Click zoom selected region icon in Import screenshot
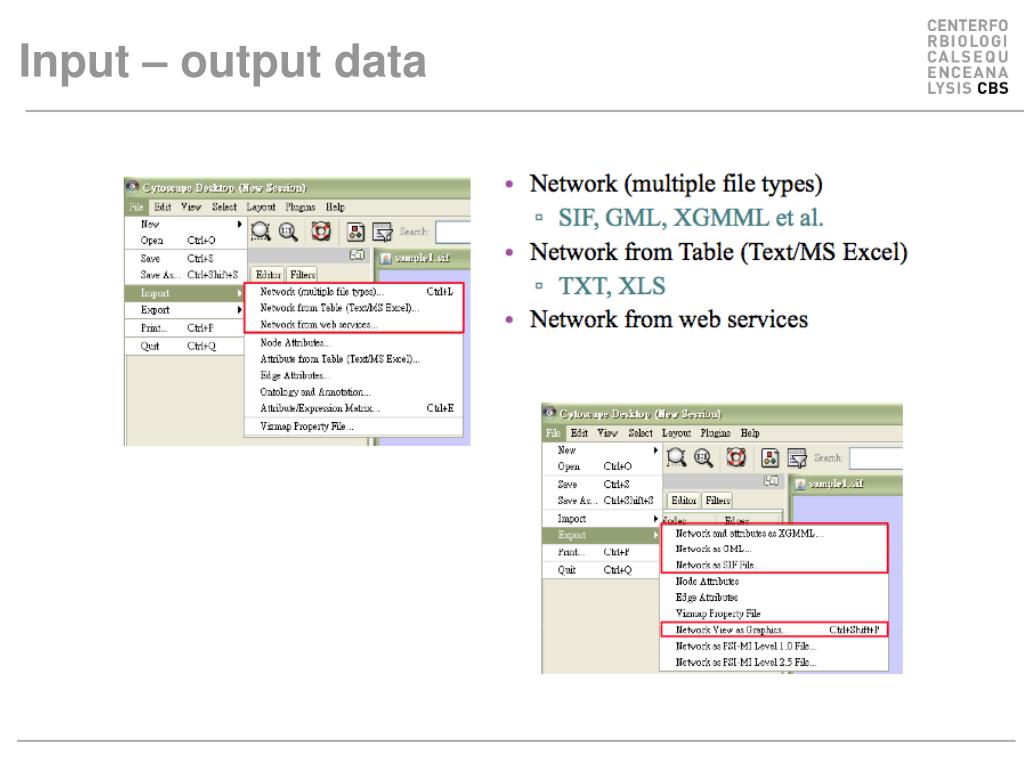Screen dimensions: 1024x768 point(261,231)
